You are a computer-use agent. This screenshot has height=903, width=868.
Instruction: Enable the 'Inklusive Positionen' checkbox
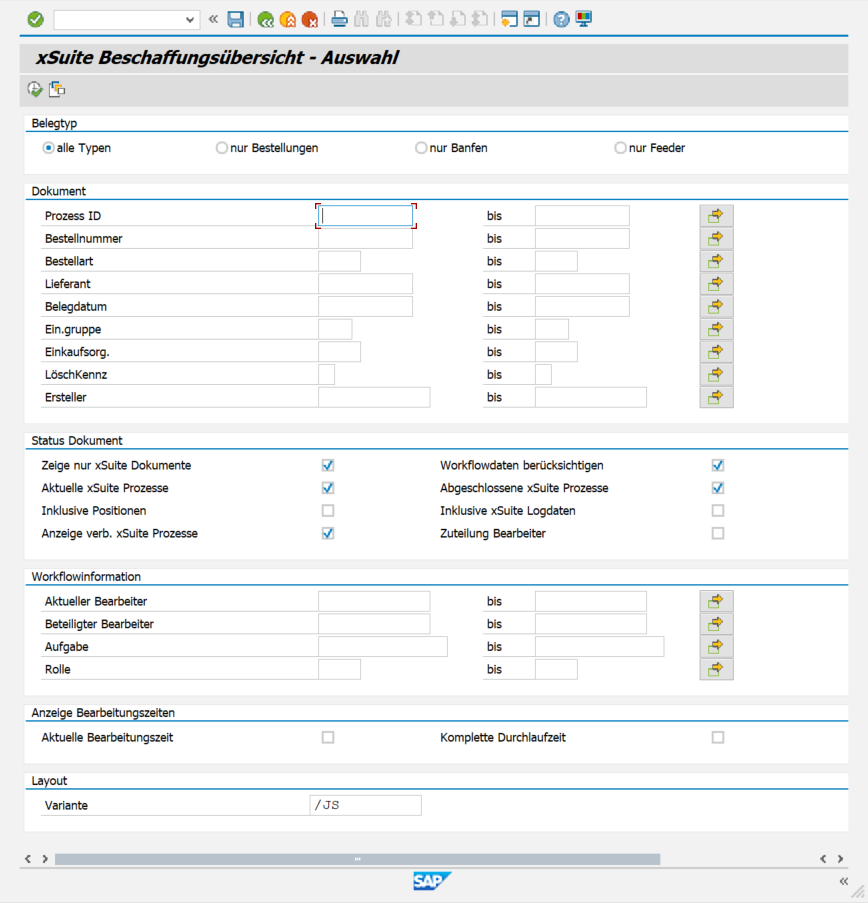click(x=327, y=510)
